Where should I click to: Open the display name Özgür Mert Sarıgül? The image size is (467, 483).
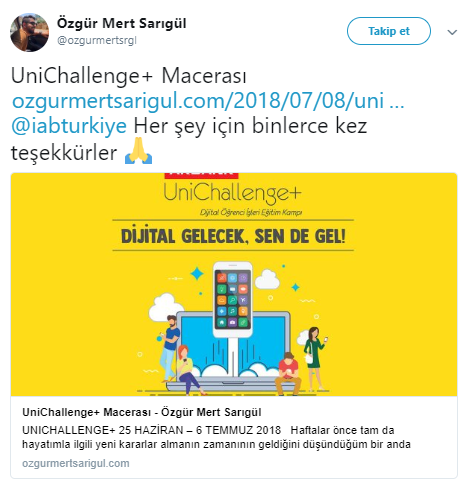(x=121, y=23)
